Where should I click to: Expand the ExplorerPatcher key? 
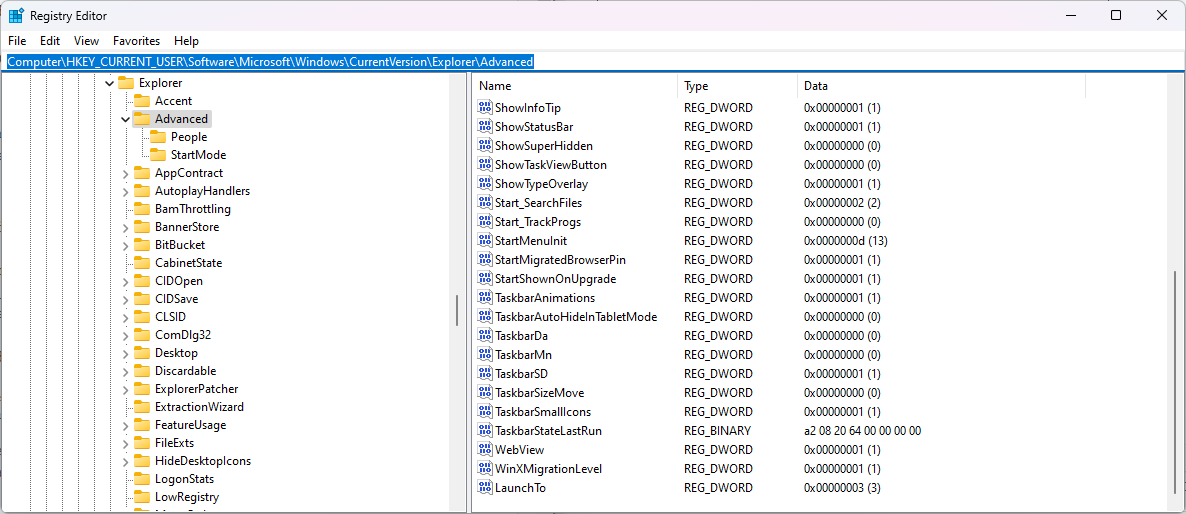(x=126, y=389)
